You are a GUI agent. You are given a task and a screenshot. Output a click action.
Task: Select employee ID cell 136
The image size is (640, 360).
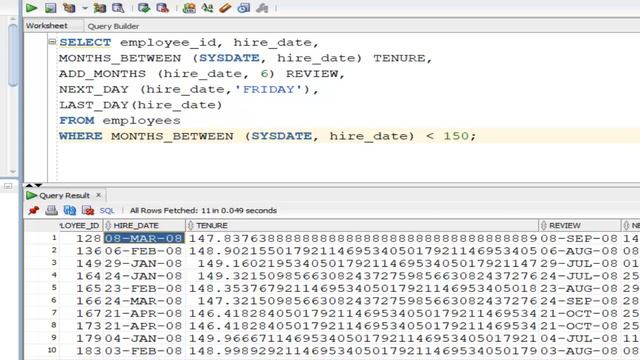[x=82, y=251]
